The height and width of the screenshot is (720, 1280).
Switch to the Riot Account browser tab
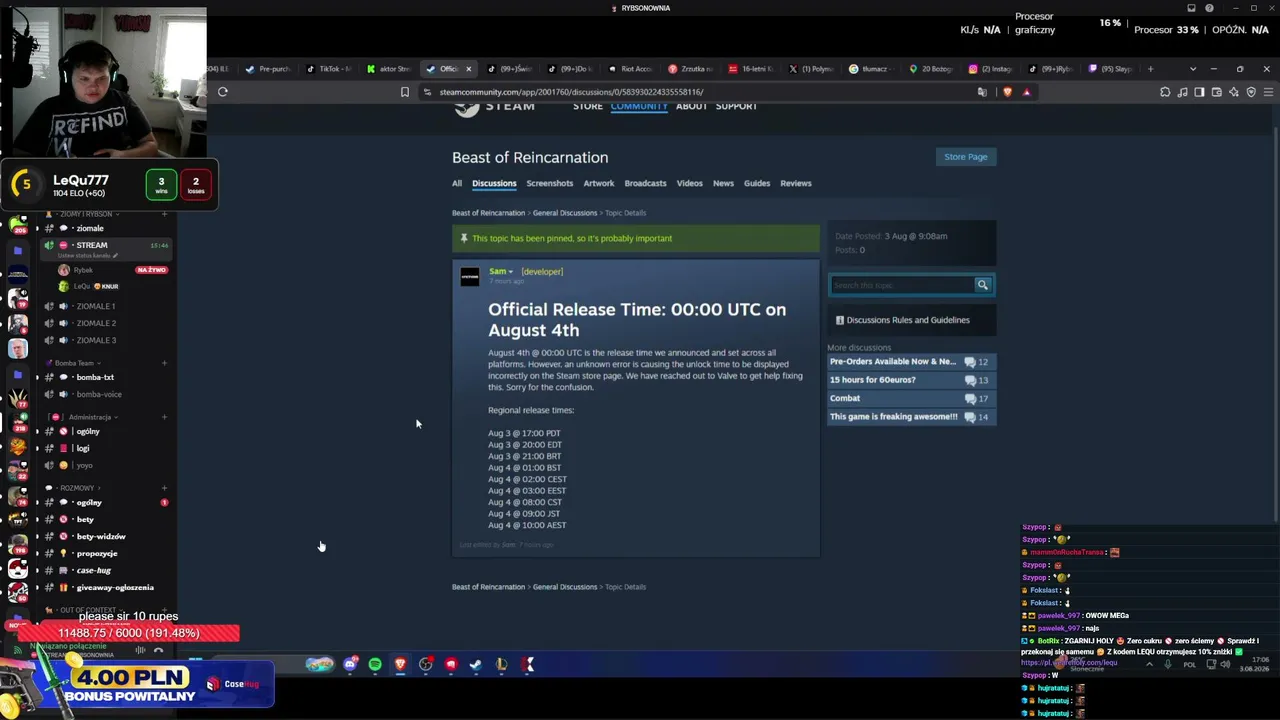632,69
